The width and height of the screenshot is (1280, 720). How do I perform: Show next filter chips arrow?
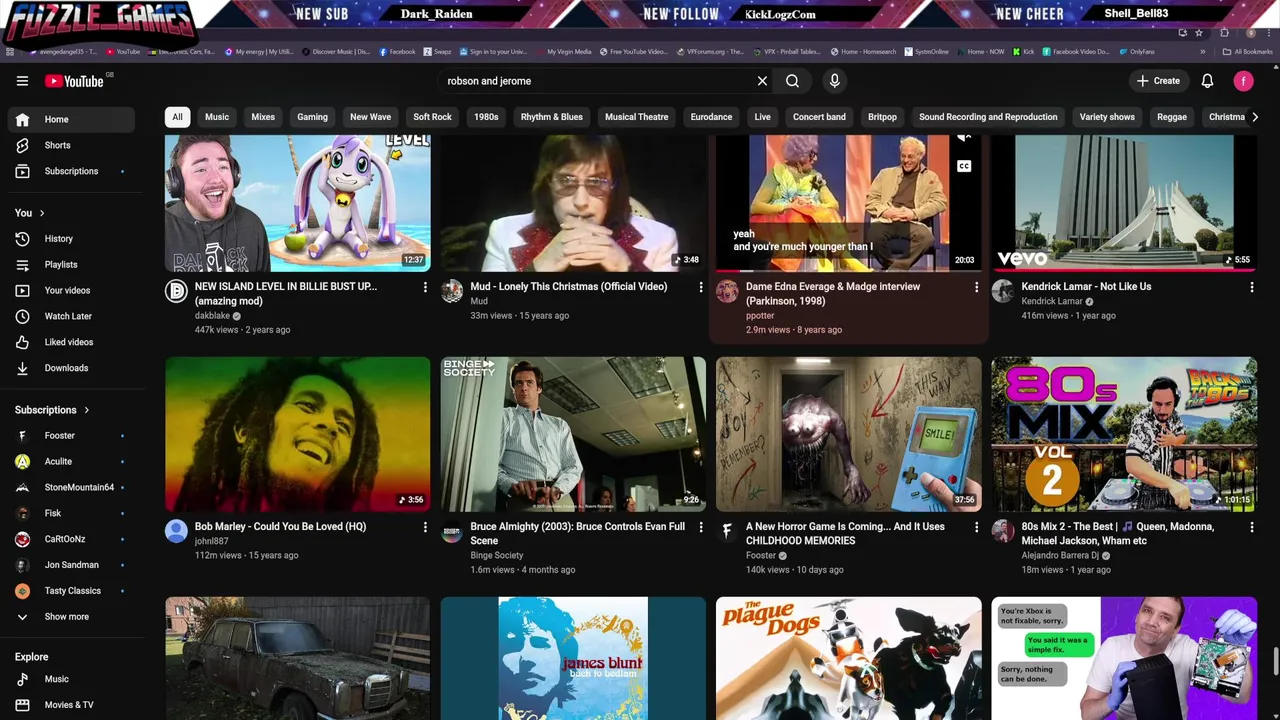pos(1255,117)
